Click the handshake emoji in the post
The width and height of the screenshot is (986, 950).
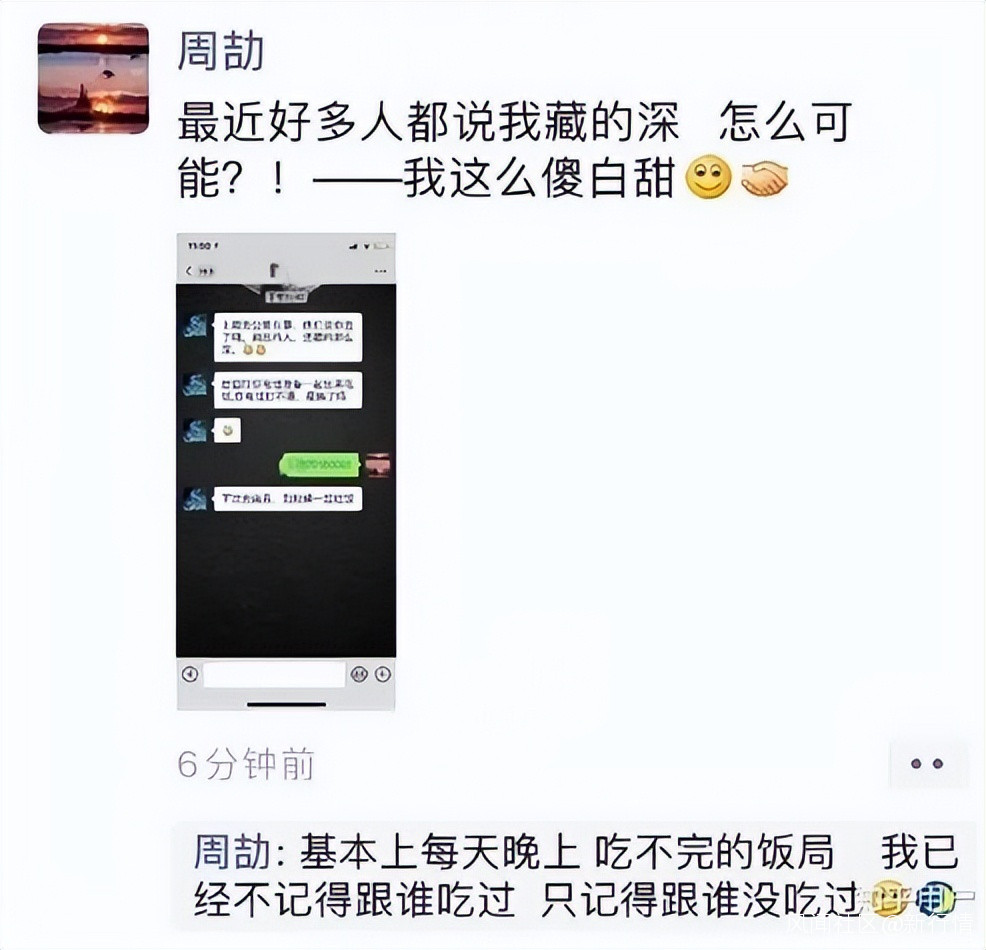coord(763,179)
